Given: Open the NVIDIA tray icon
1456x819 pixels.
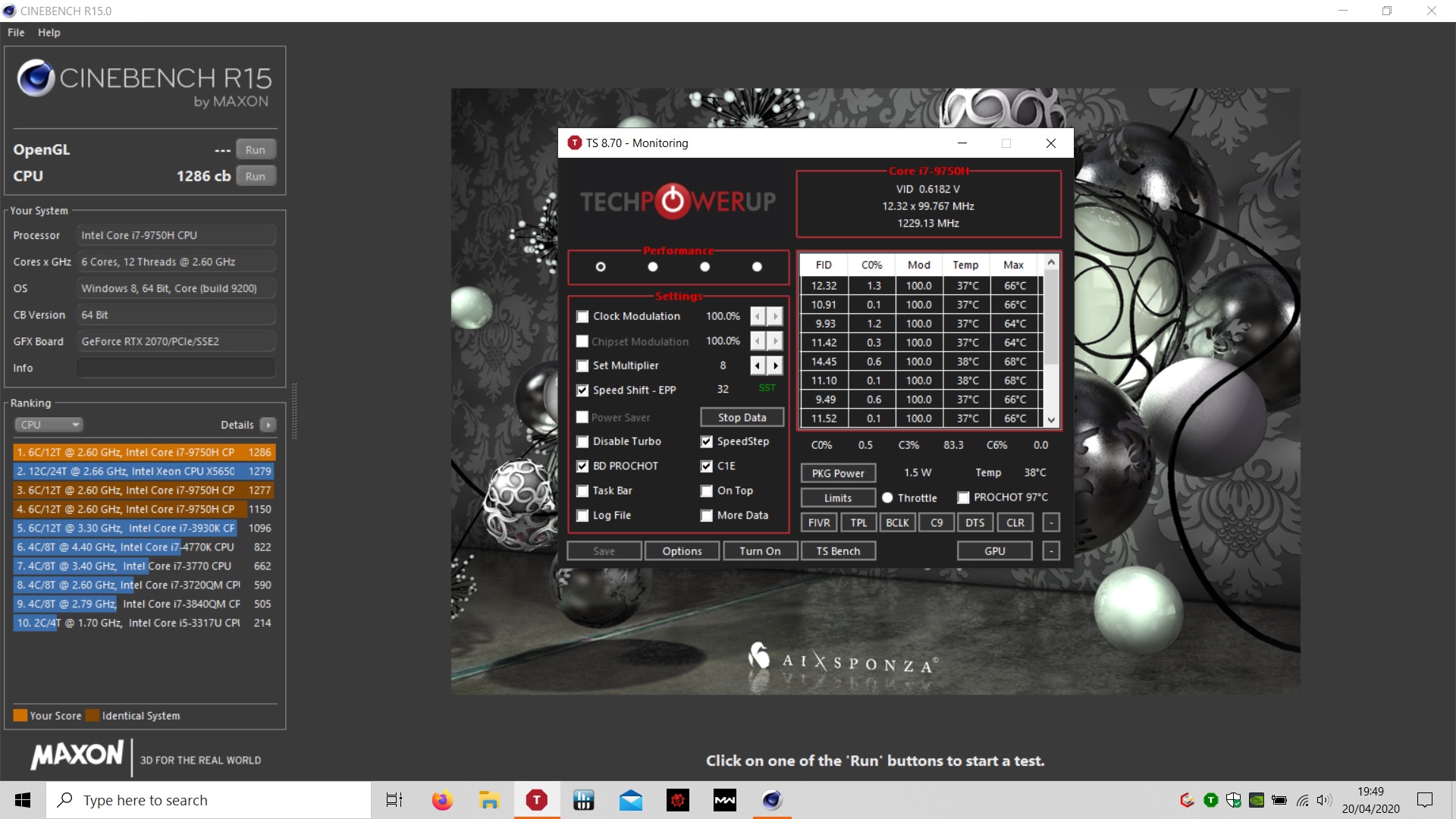Looking at the screenshot, I should click(x=1257, y=800).
